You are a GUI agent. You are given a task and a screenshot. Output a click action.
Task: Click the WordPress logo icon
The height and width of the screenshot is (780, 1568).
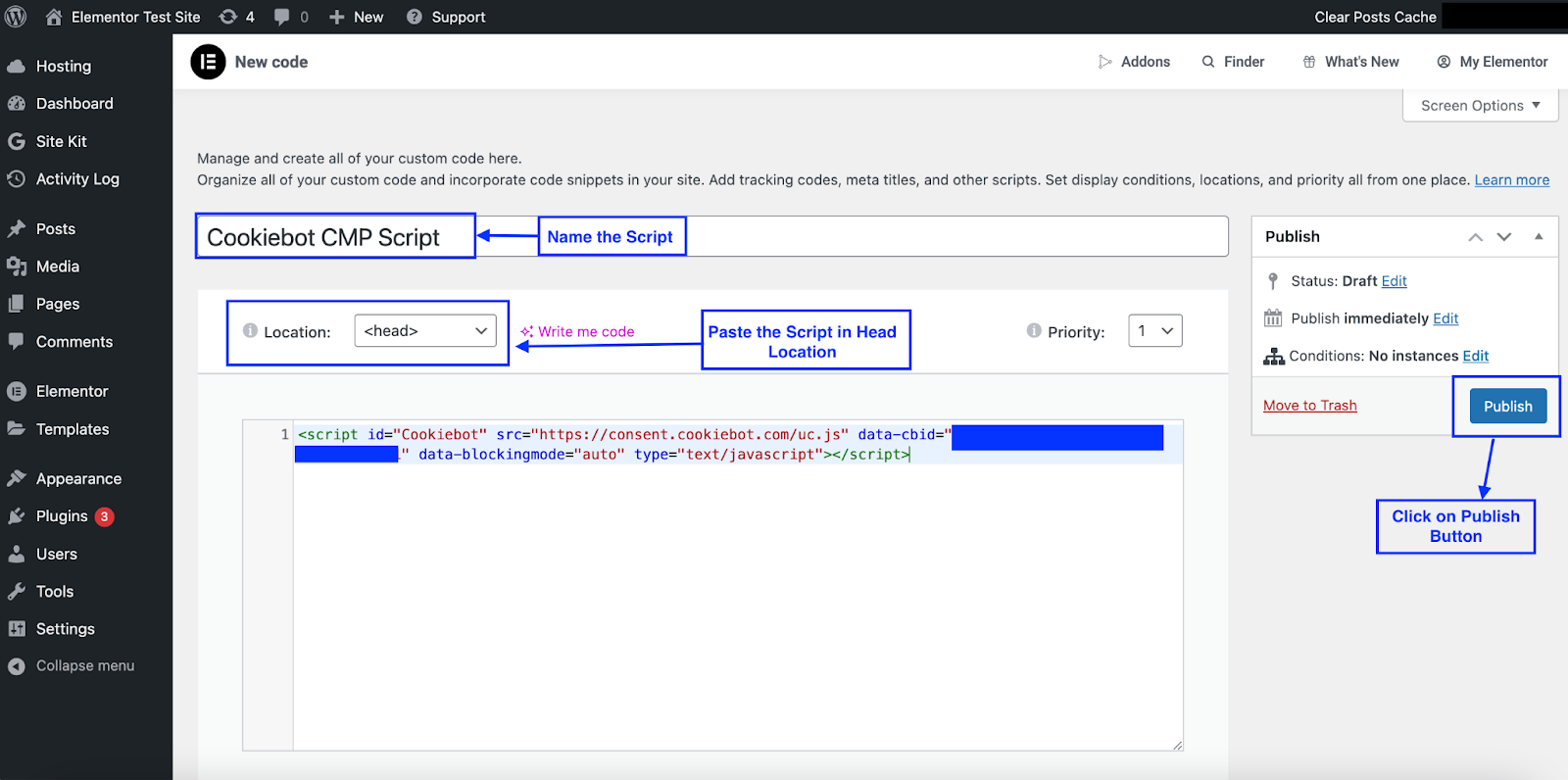[x=16, y=17]
